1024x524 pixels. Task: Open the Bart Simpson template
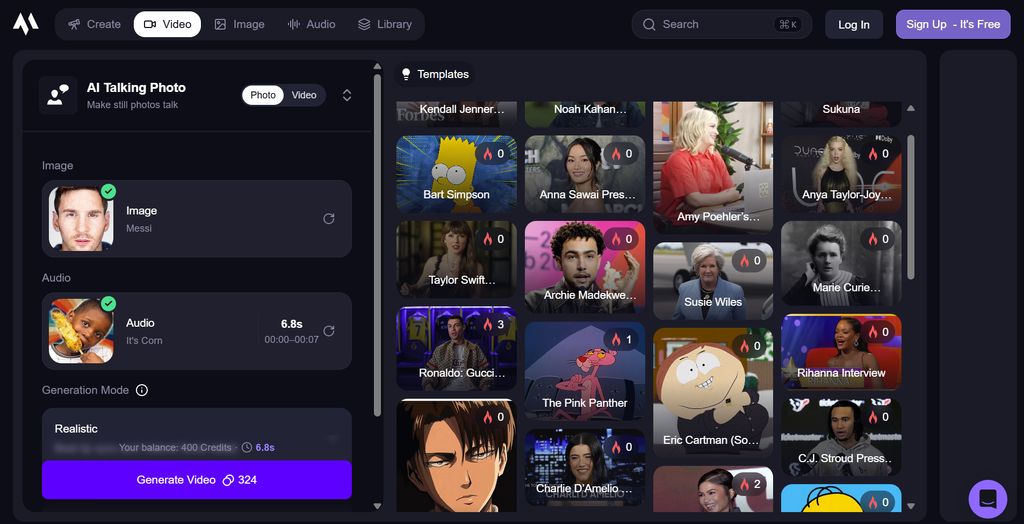point(456,174)
